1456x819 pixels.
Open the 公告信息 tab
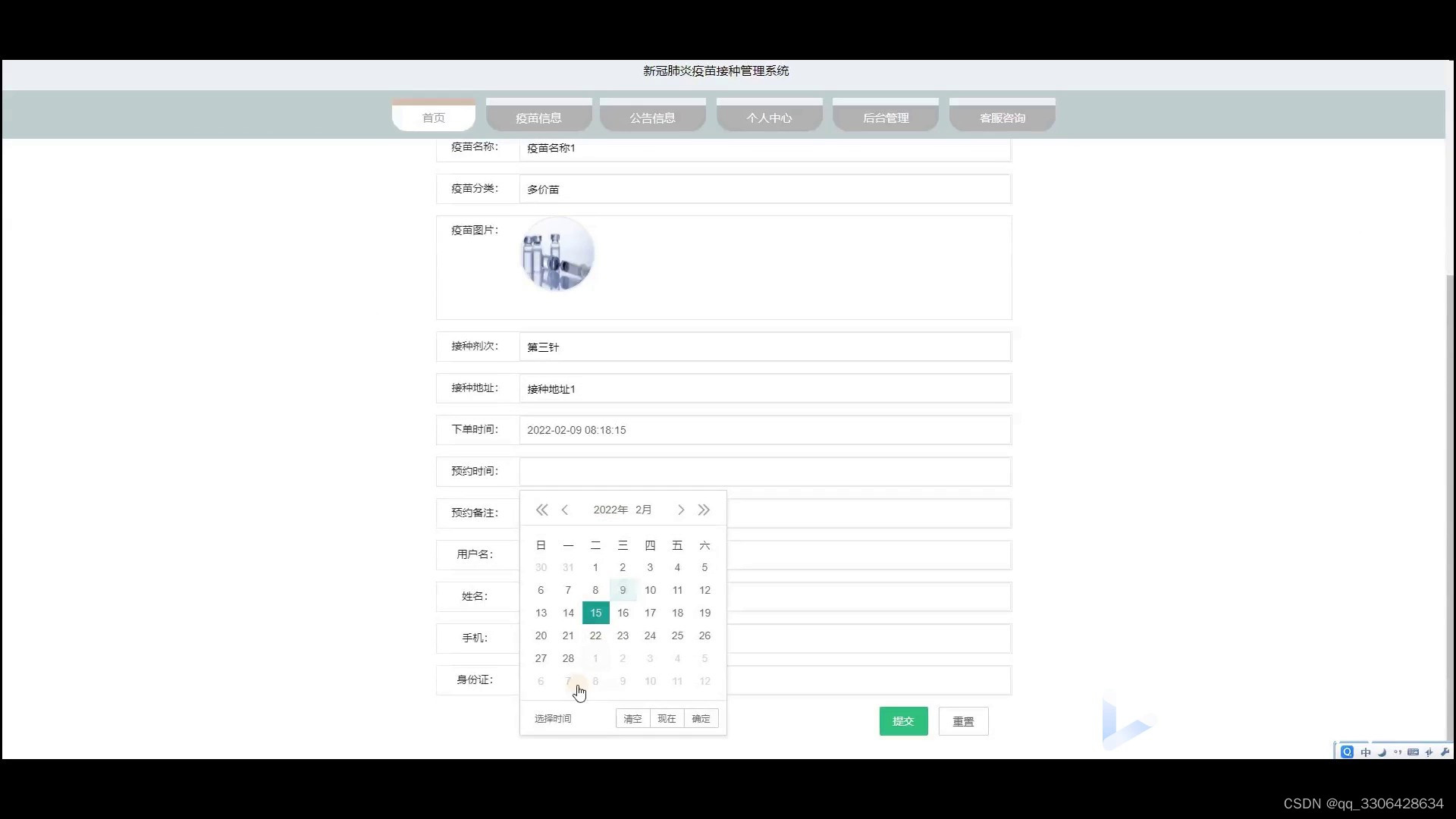(x=652, y=115)
